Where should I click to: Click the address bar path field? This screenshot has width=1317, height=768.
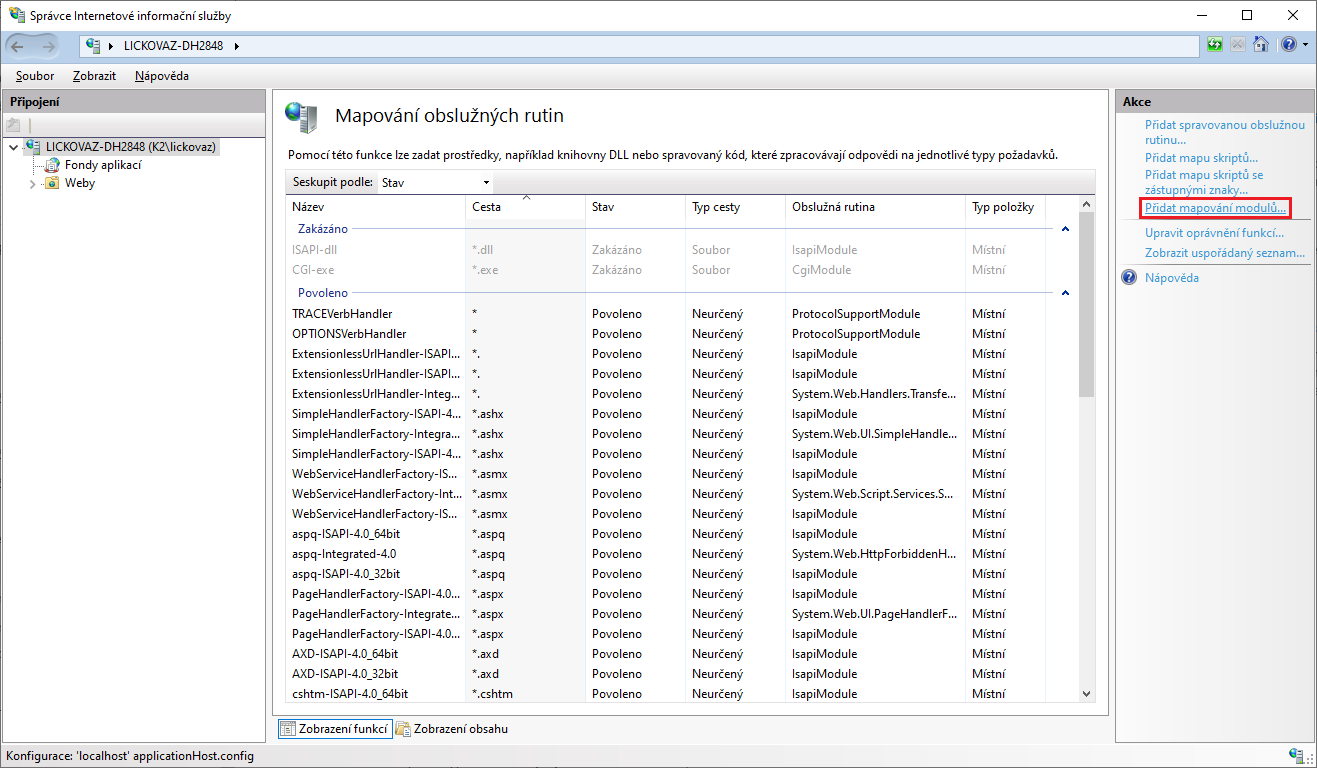[x=640, y=46]
